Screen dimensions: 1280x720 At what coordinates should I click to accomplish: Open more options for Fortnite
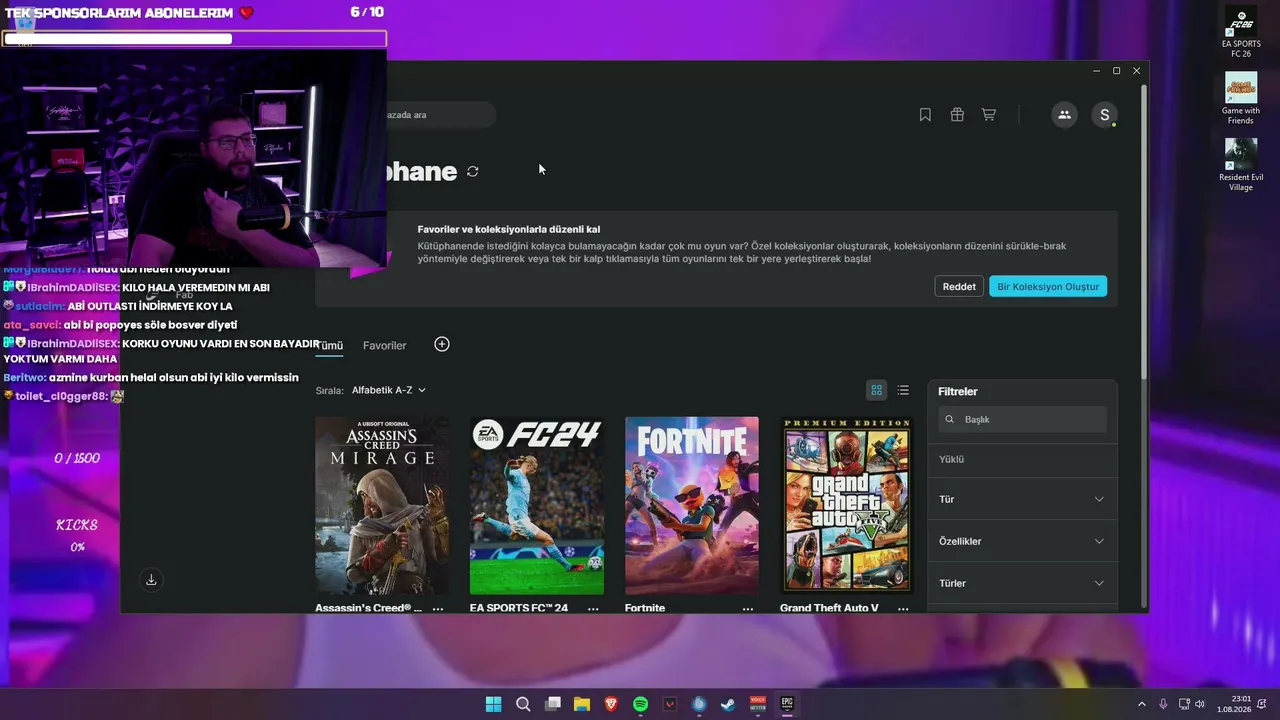pyautogui.click(x=748, y=608)
